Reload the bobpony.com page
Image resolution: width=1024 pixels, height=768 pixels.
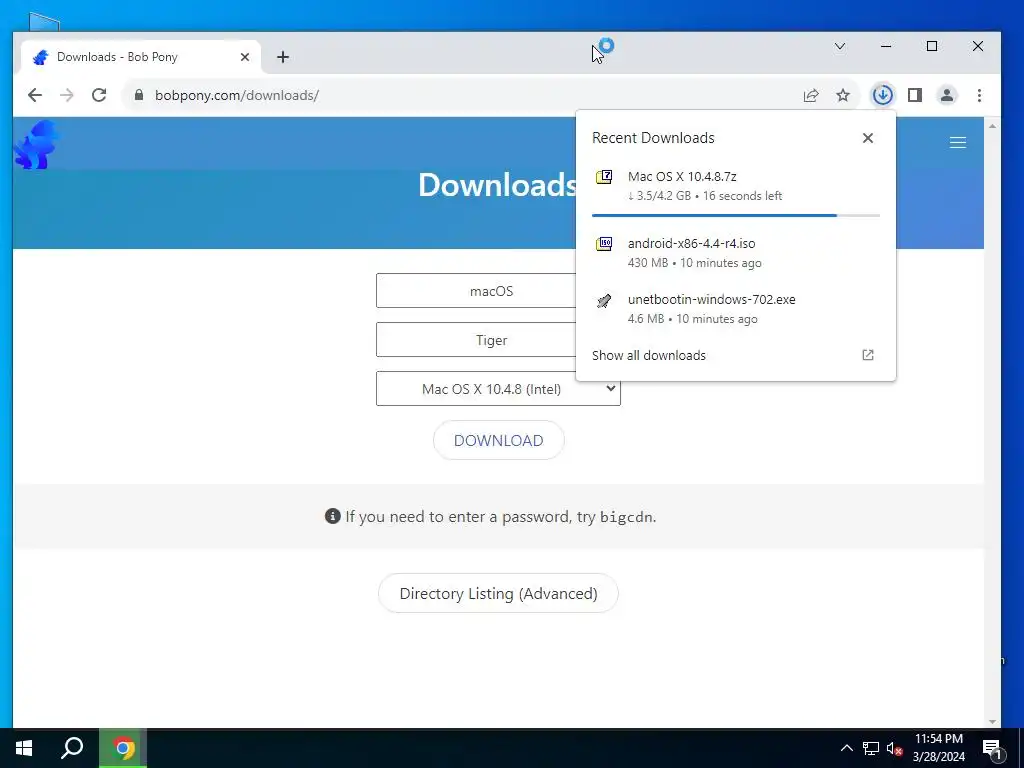click(99, 95)
